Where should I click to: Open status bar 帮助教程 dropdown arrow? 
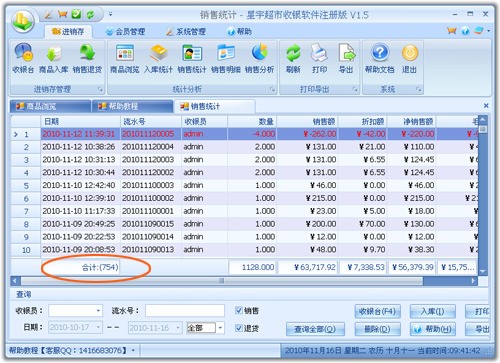[133, 350]
